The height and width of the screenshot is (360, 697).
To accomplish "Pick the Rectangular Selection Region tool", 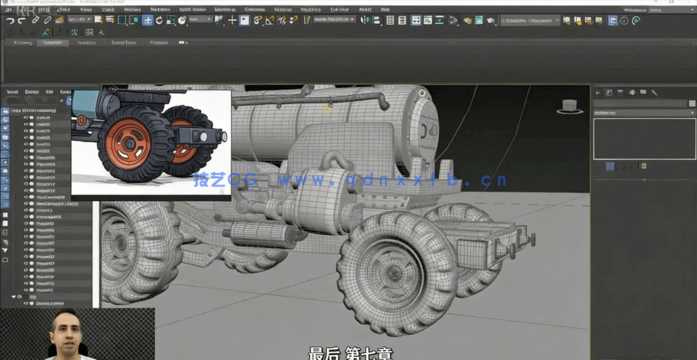I will click(122, 20).
